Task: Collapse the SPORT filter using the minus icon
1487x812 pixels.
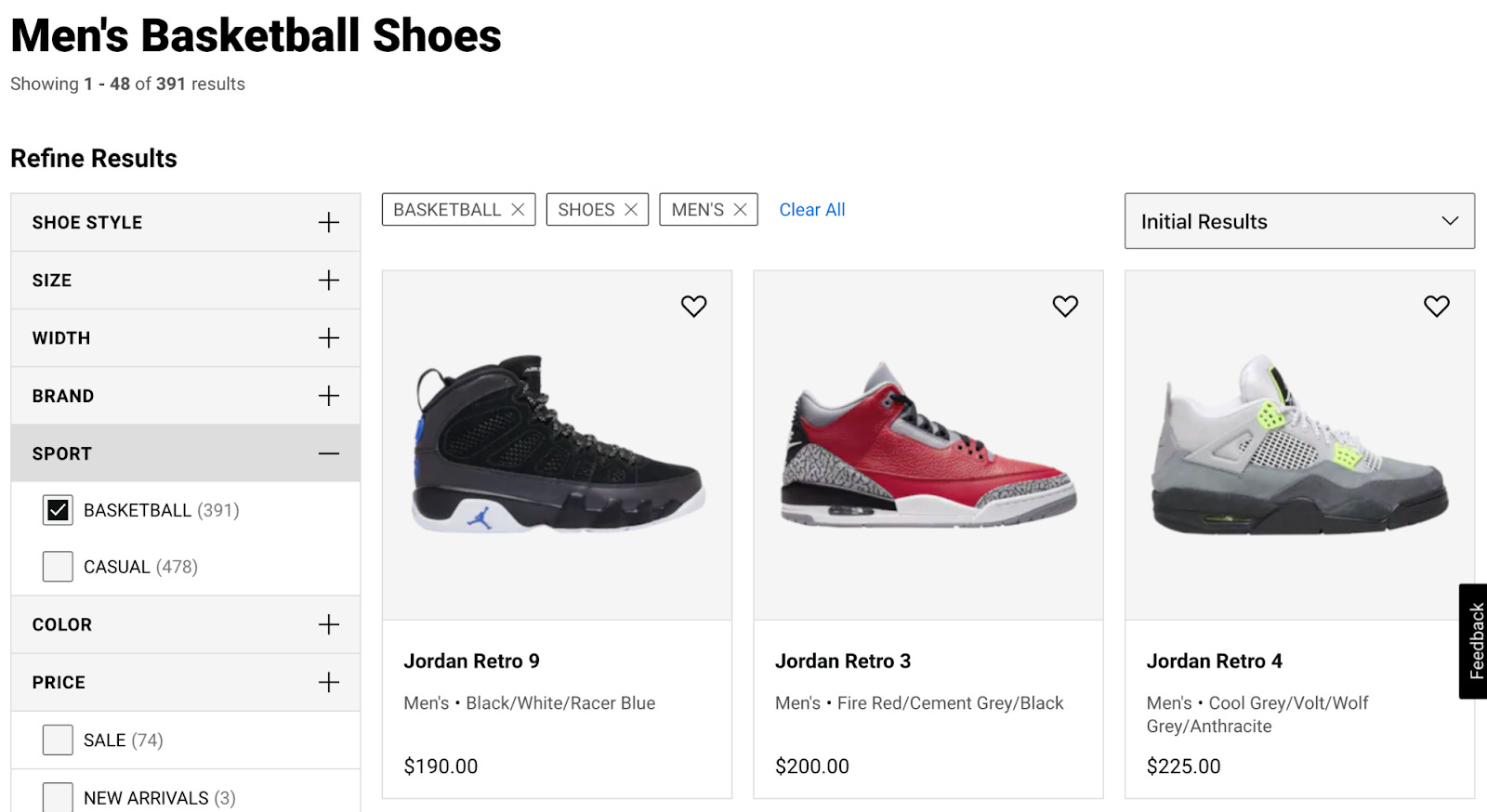Action: click(328, 452)
